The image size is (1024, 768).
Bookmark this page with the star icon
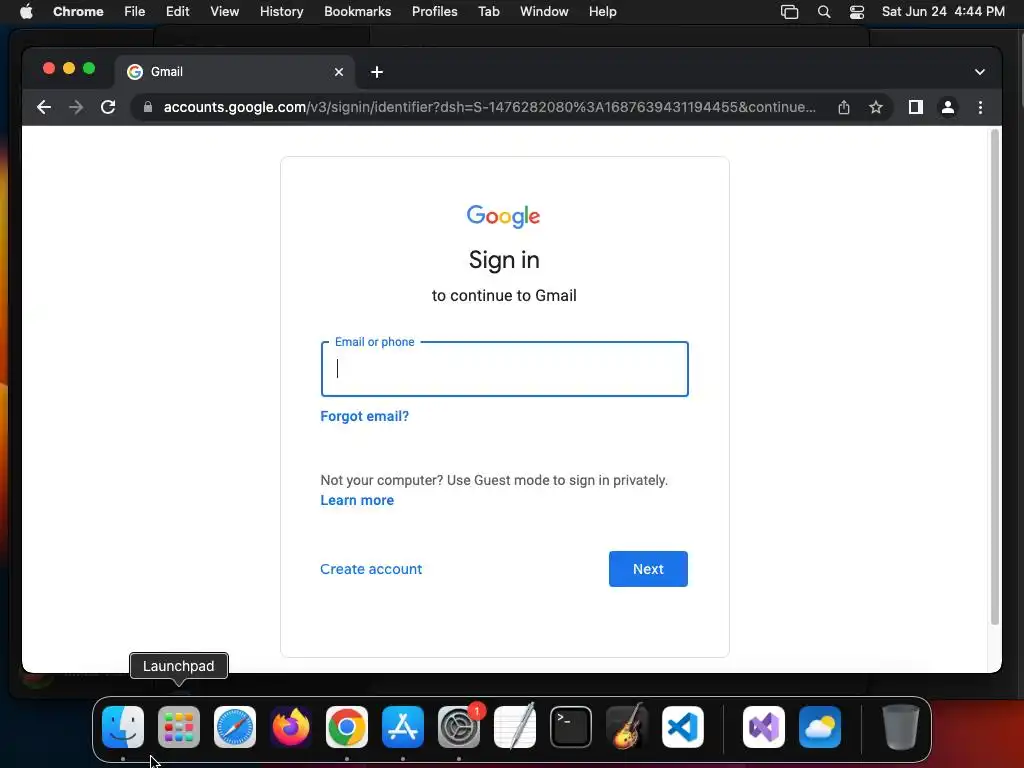pos(876,107)
